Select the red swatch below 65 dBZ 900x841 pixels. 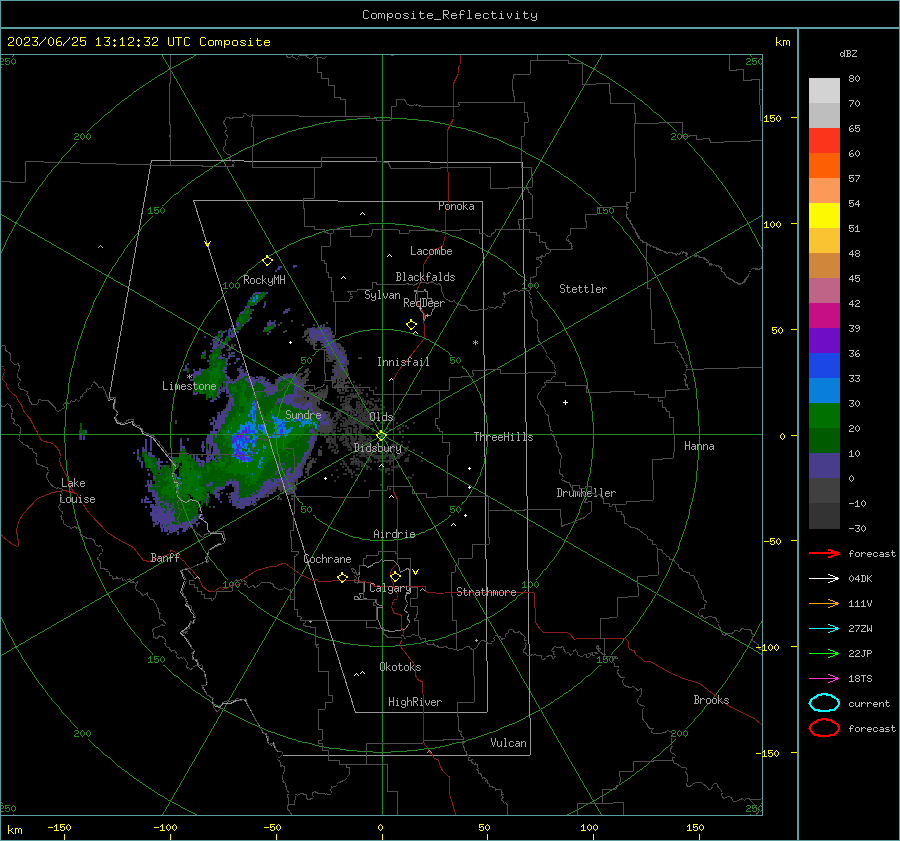(824, 140)
